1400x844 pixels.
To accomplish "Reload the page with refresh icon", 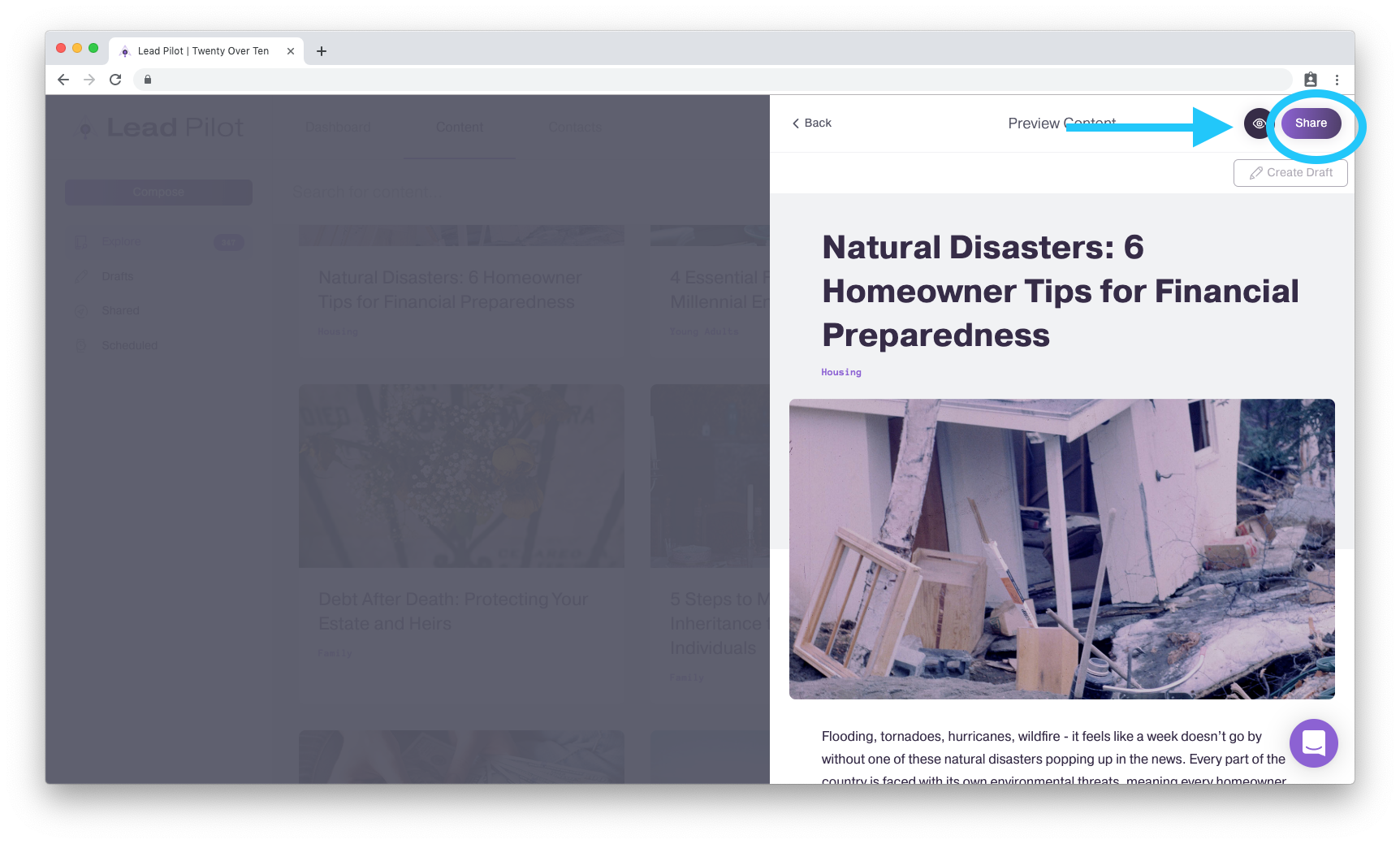I will tap(115, 80).
